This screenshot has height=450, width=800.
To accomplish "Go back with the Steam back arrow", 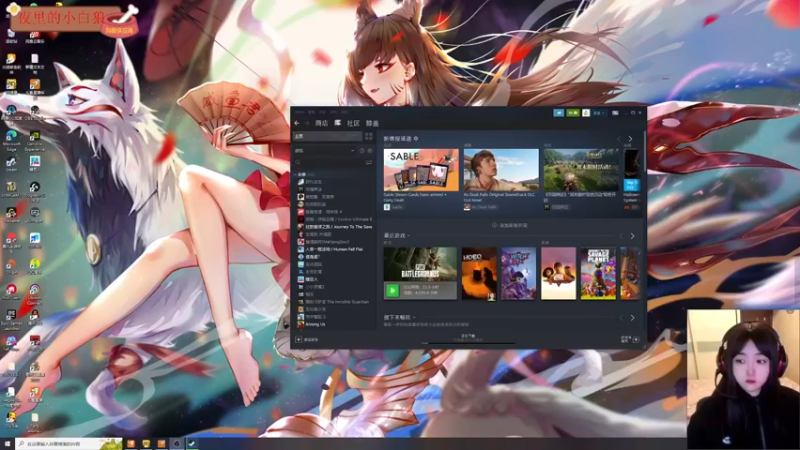I will coord(297,123).
